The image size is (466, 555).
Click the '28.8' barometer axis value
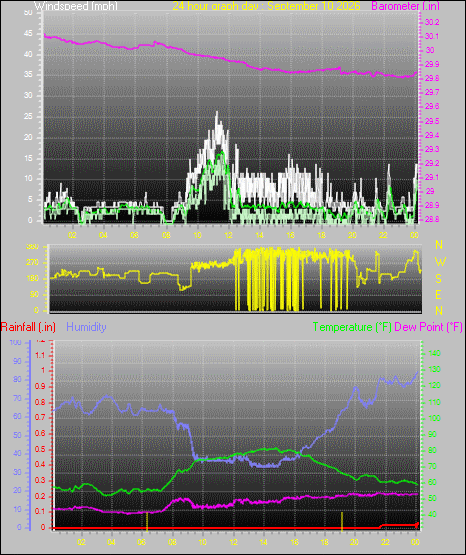tap(432, 219)
